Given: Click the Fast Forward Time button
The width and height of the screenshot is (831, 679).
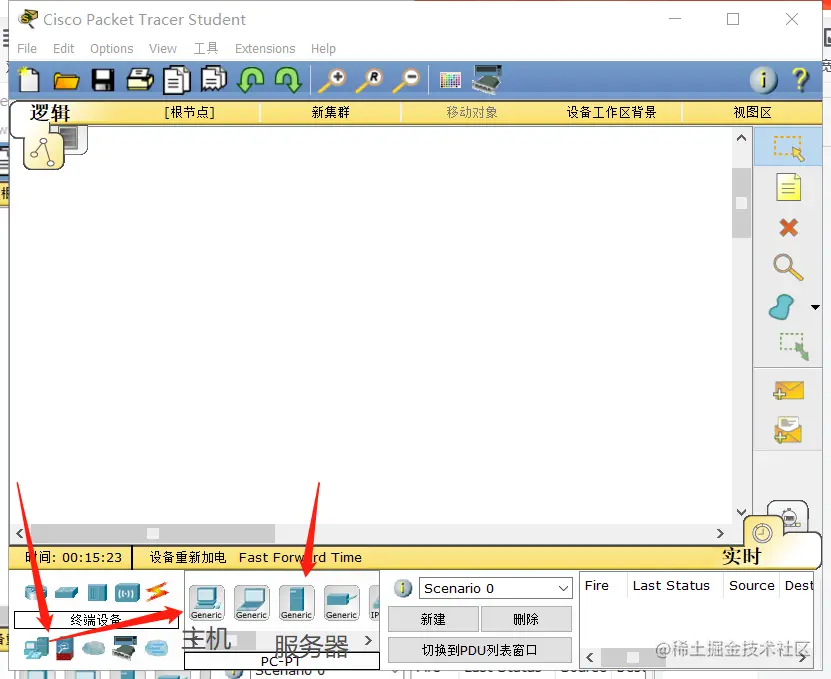Looking at the screenshot, I should click(300, 558).
